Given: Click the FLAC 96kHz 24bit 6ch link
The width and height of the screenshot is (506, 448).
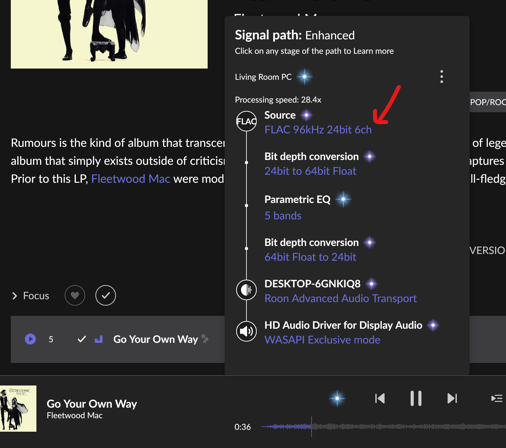Looking at the screenshot, I should pyautogui.click(x=318, y=130).
